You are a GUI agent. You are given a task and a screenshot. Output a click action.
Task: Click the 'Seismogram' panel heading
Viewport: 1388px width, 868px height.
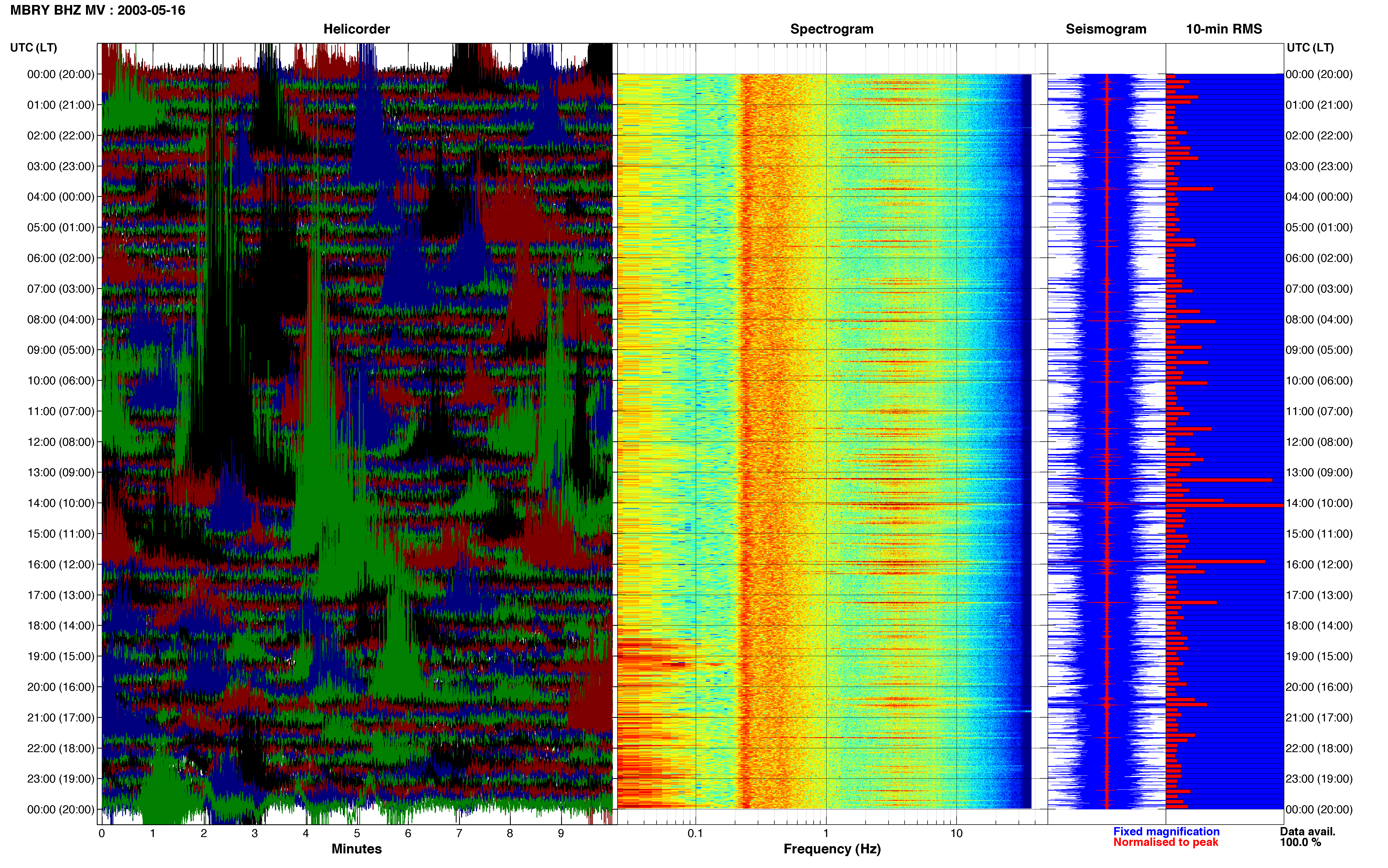click(x=1106, y=29)
